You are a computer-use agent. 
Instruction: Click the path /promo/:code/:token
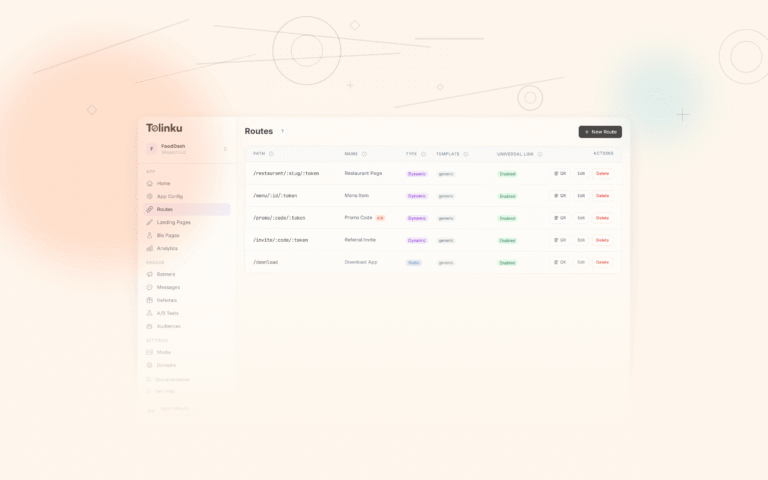(279, 218)
